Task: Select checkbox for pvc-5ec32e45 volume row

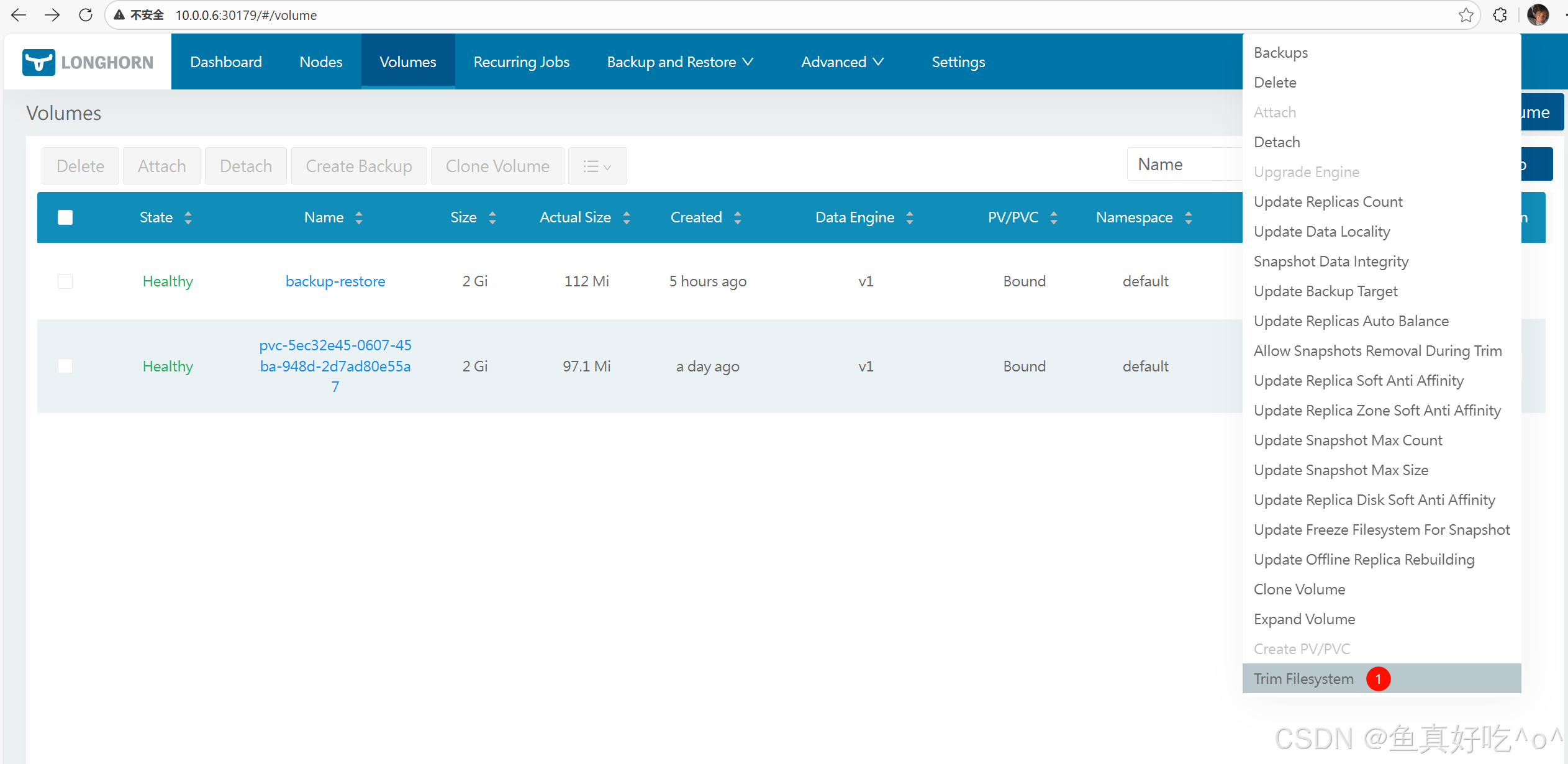Action: [65, 366]
